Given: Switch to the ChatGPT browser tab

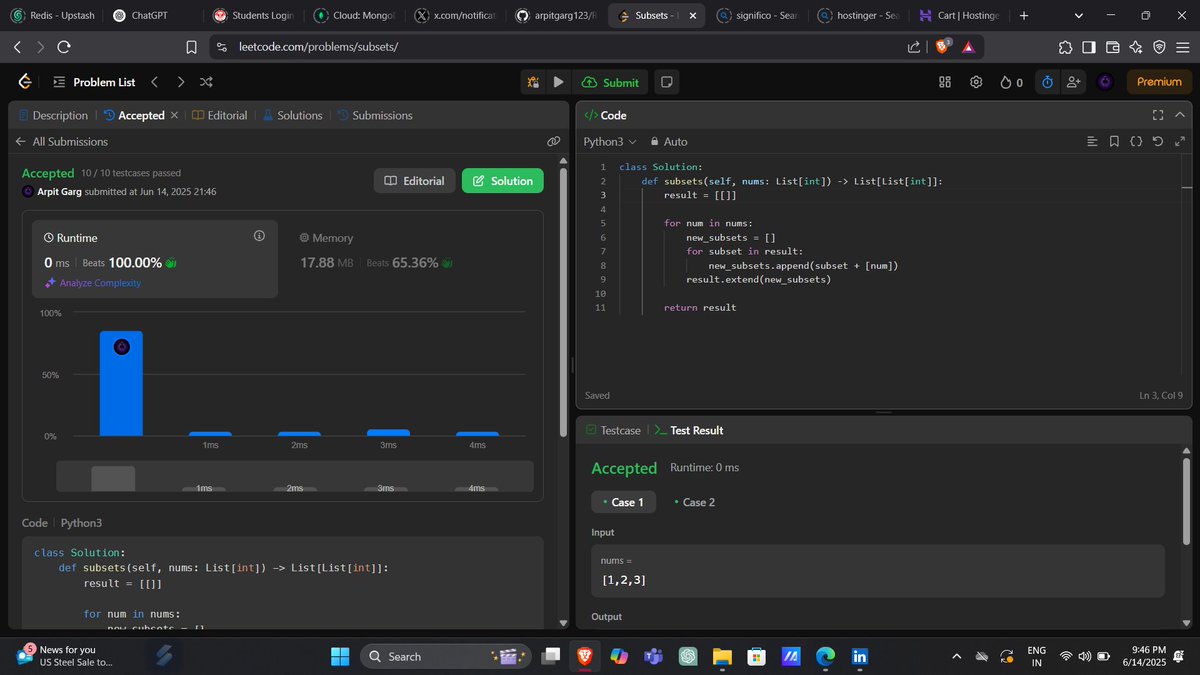Looking at the screenshot, I should click(x=148, y=16).
